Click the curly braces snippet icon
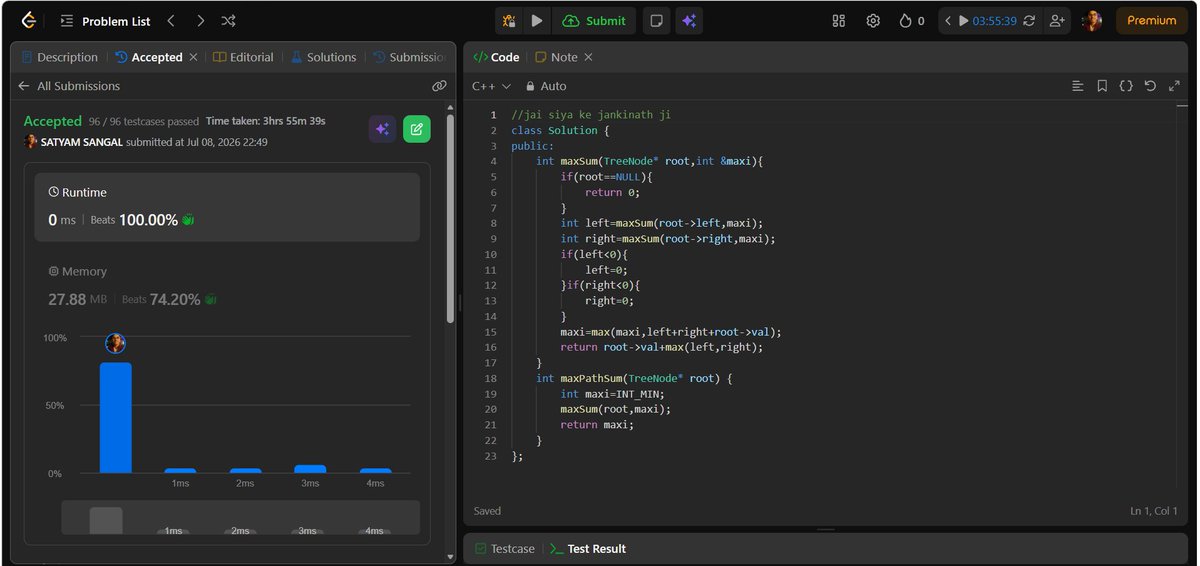 (1126, 86)
